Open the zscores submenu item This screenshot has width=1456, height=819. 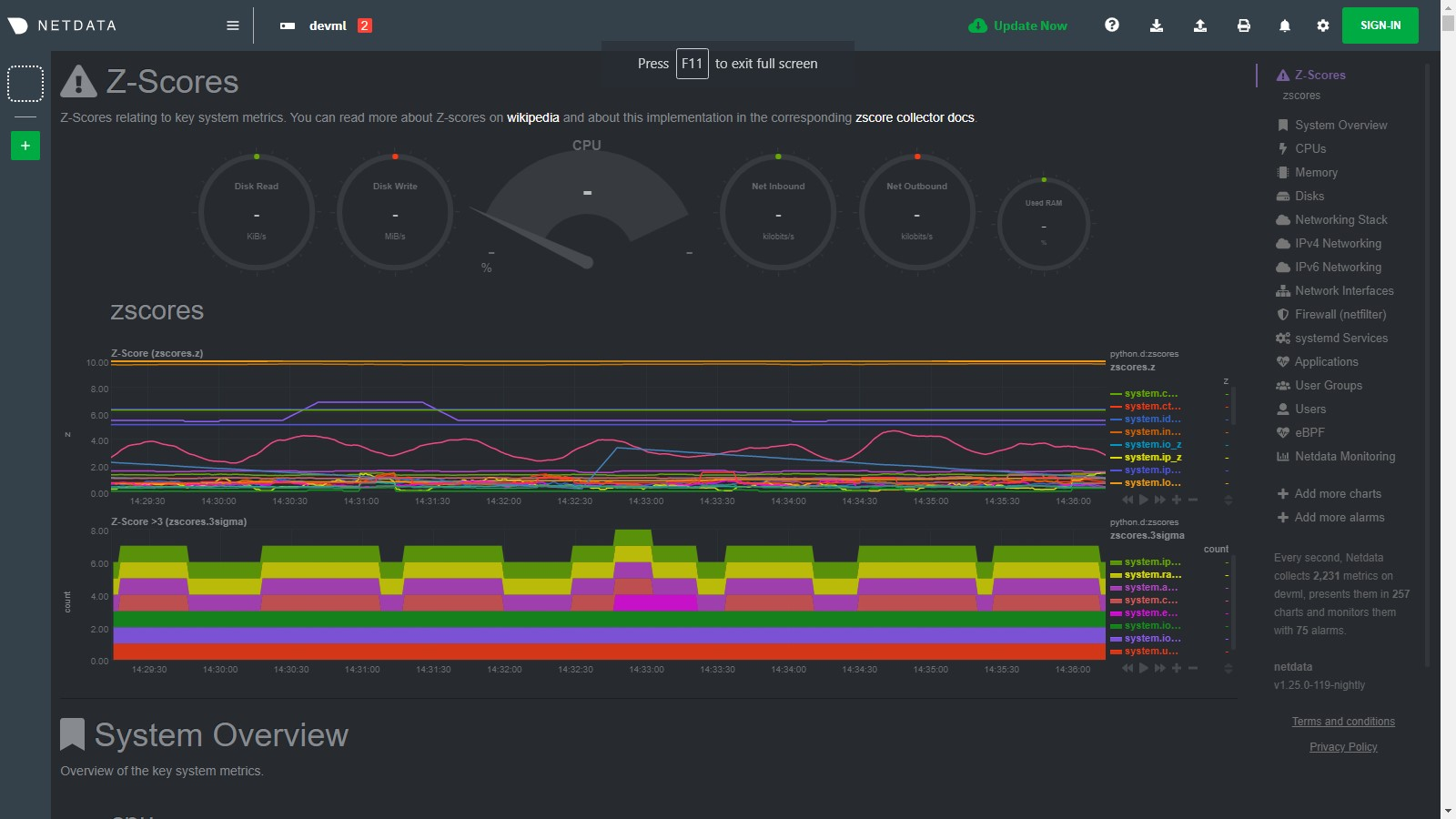1301,96
